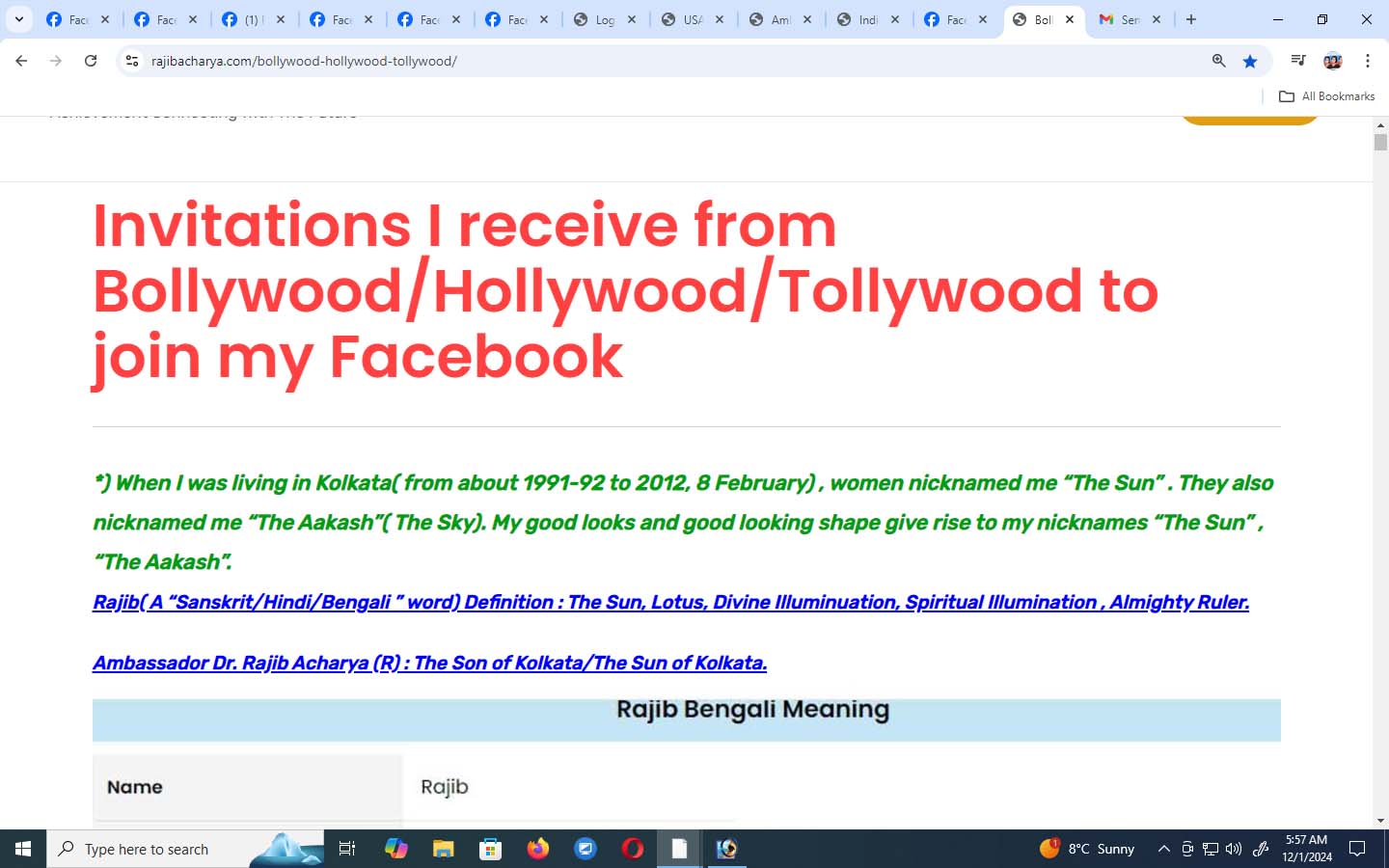1389x868 pixels.
Task: Open a new browser tab
Action: (x=1191, y=19)
